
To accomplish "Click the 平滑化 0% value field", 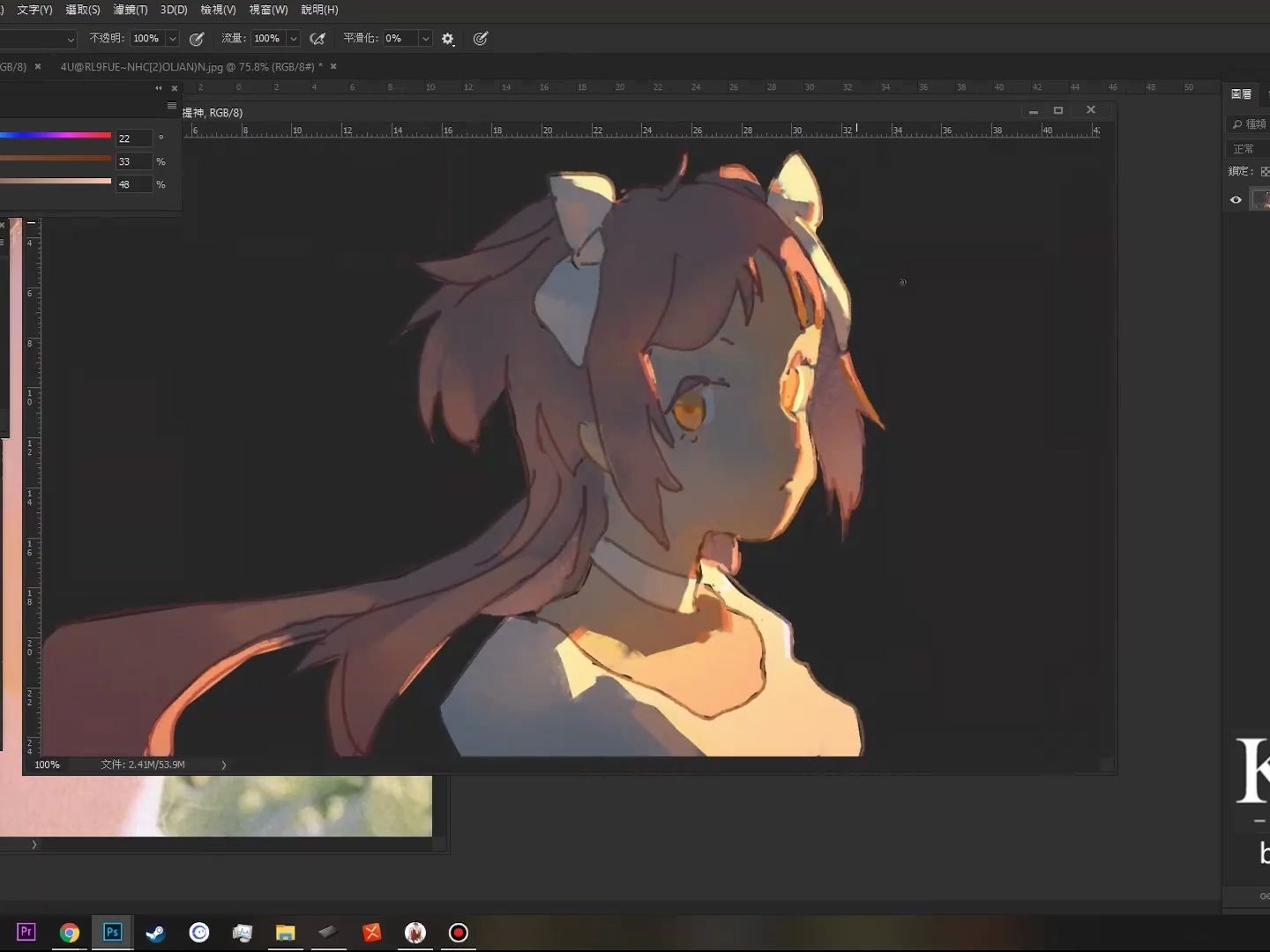I will 400,39.
